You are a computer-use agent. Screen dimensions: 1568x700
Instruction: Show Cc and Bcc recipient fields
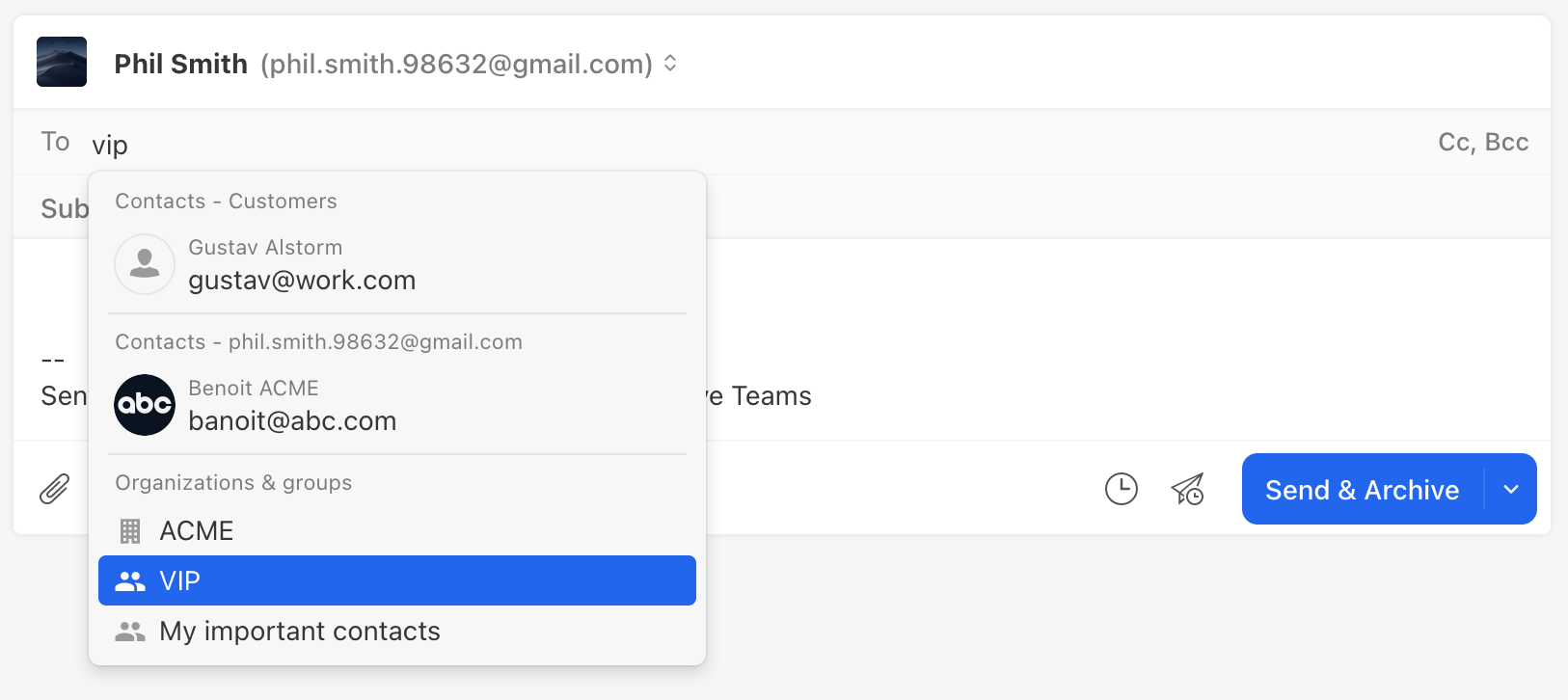1483,142
